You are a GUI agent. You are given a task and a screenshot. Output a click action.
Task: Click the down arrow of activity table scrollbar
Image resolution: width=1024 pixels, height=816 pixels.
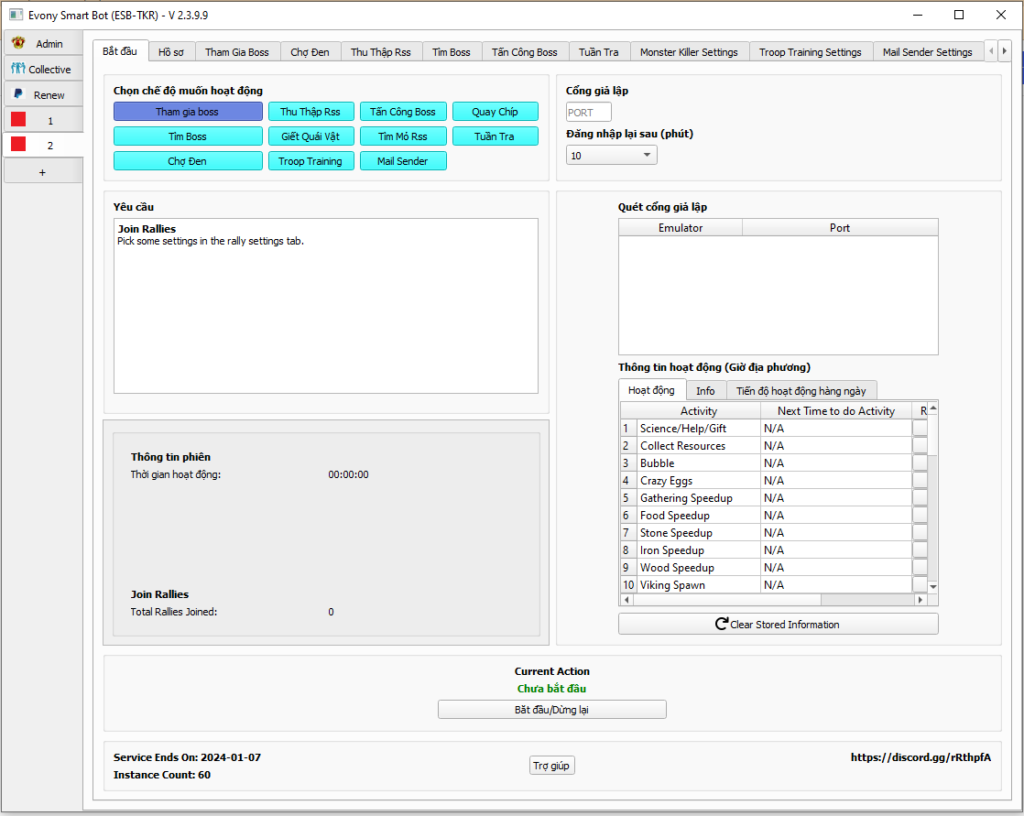tap(933, 586)
